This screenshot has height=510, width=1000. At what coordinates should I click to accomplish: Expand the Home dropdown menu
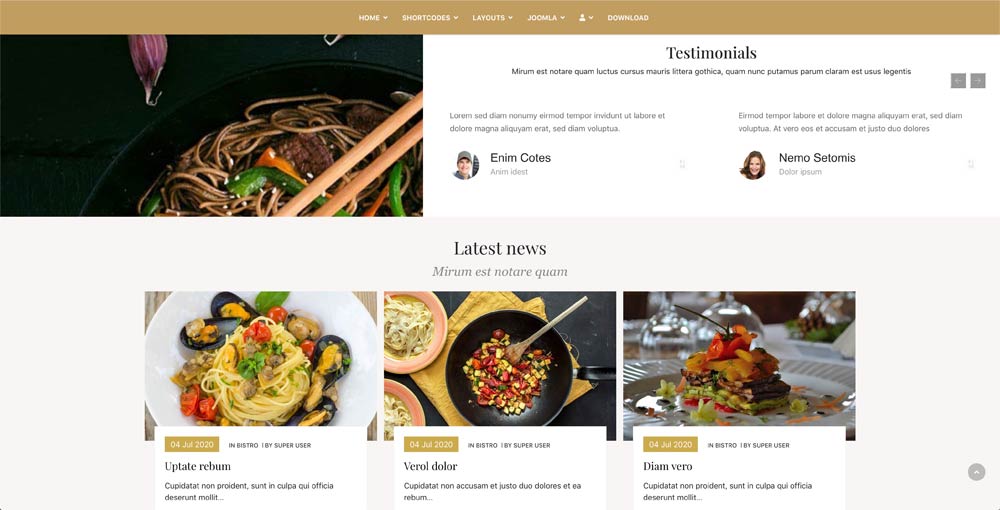point(373,18)
